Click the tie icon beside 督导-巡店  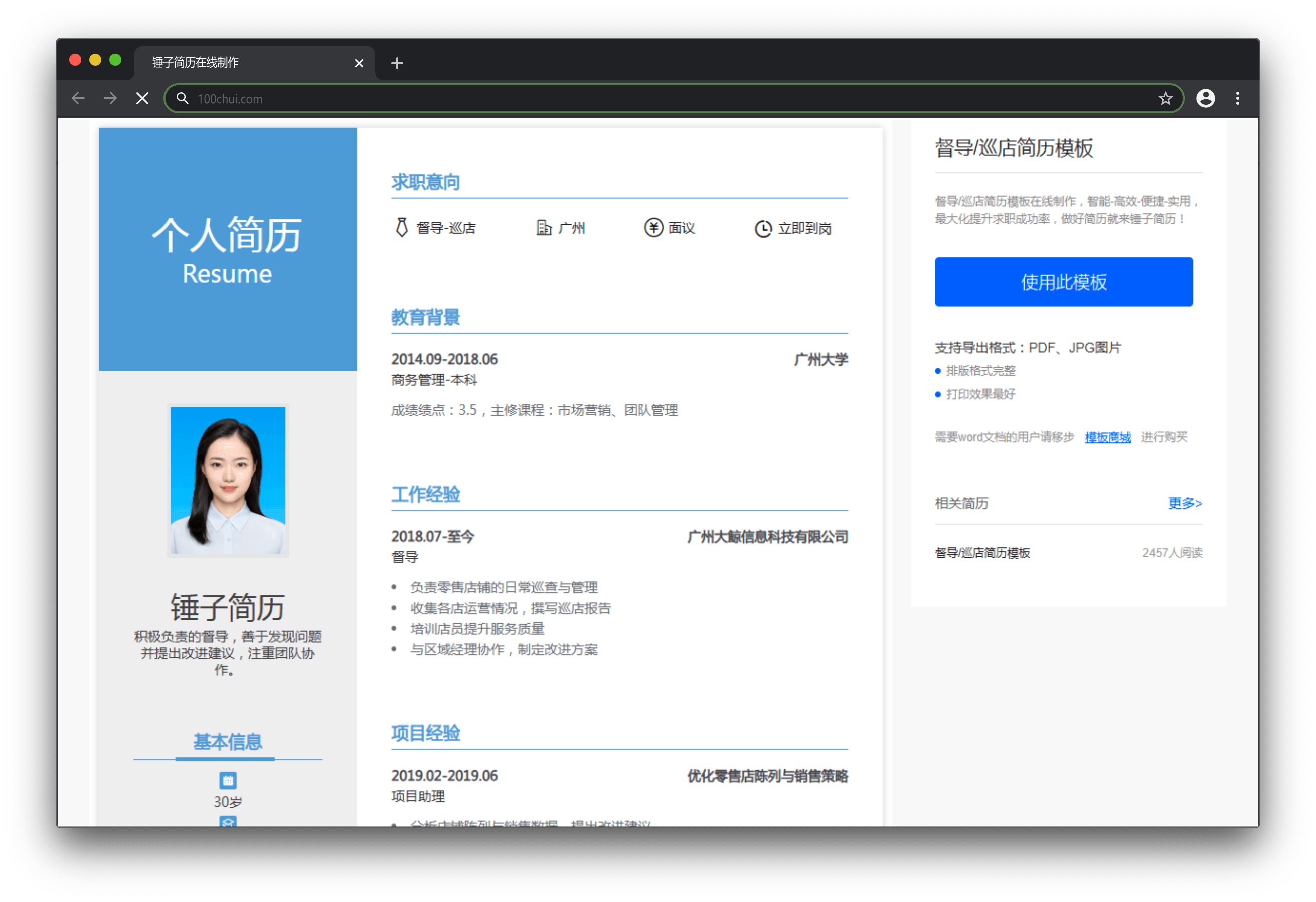tap(402, 228)
